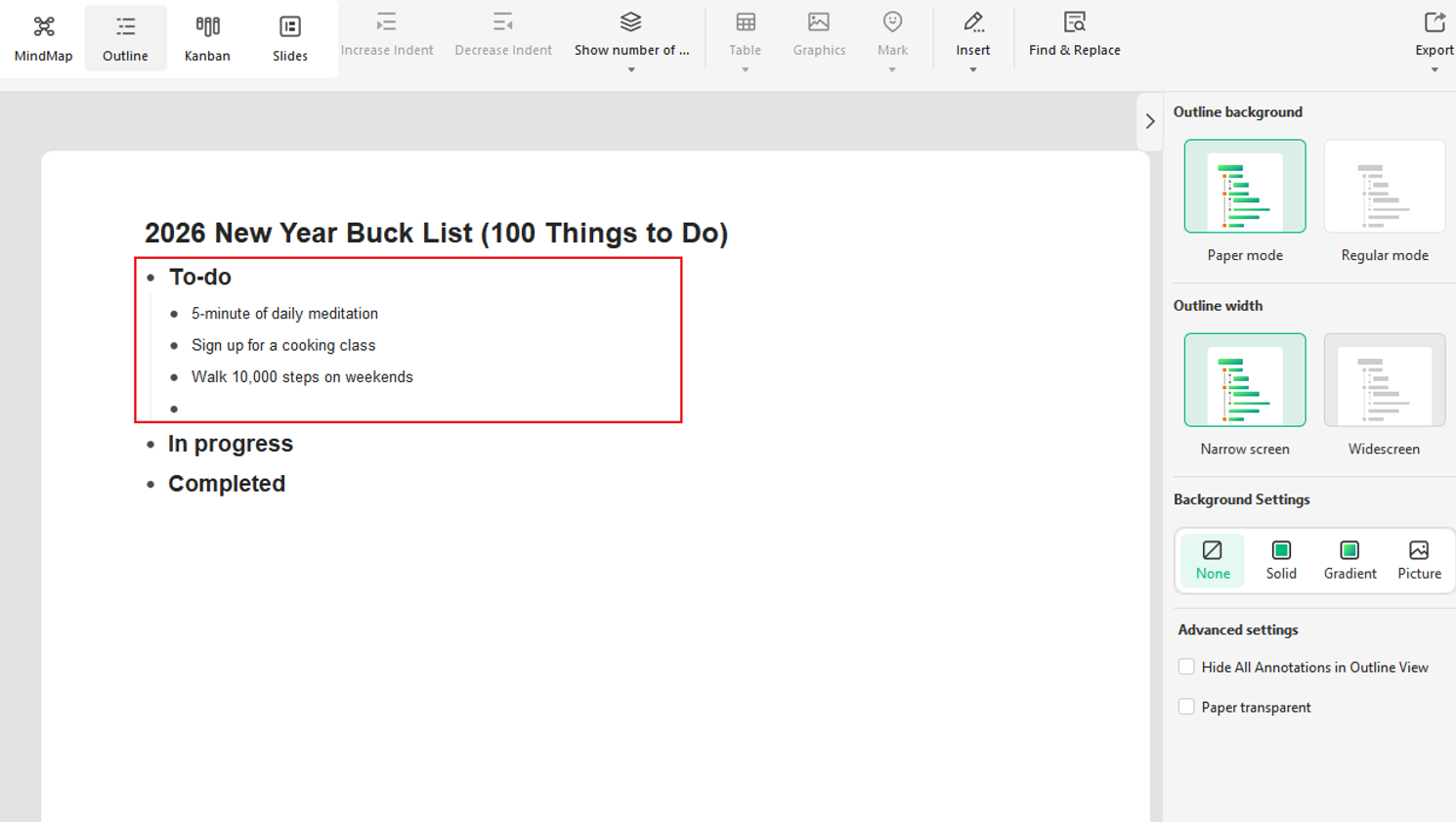The width and height of the screenshot is (1456, 822).
Task: Collapse the right side panel
Action: (x=1150, y=121)
